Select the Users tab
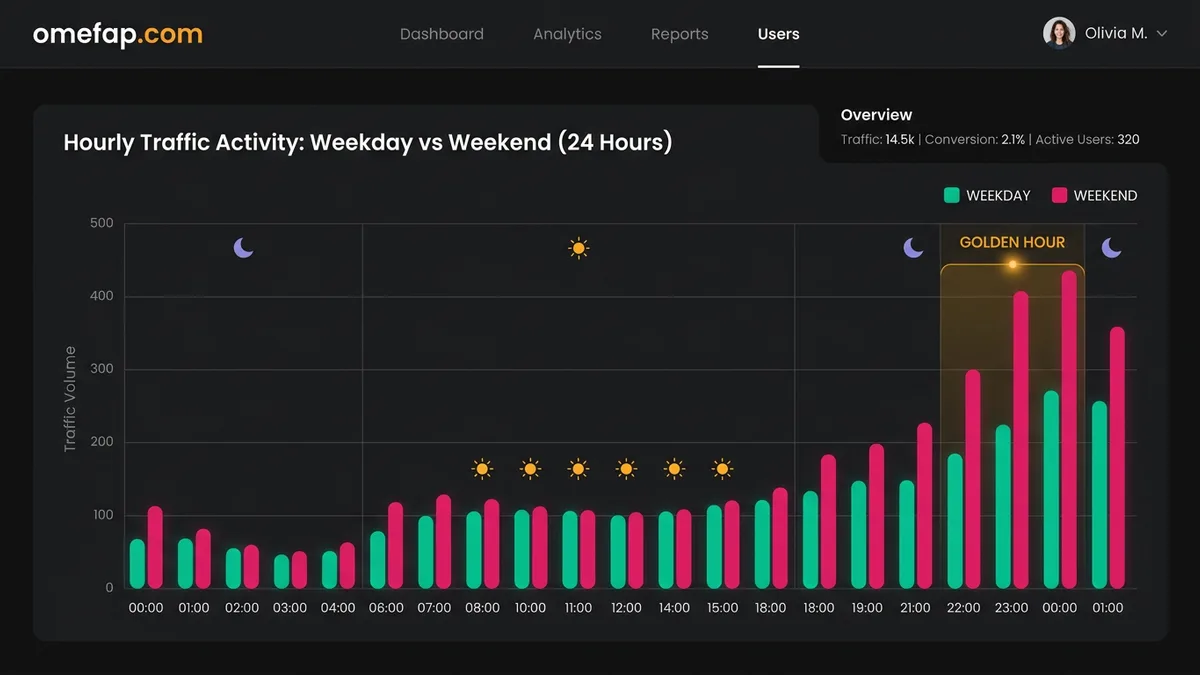Image resolution: width=1200 pixels, height=675 pixels. click(x=778, y=34)
